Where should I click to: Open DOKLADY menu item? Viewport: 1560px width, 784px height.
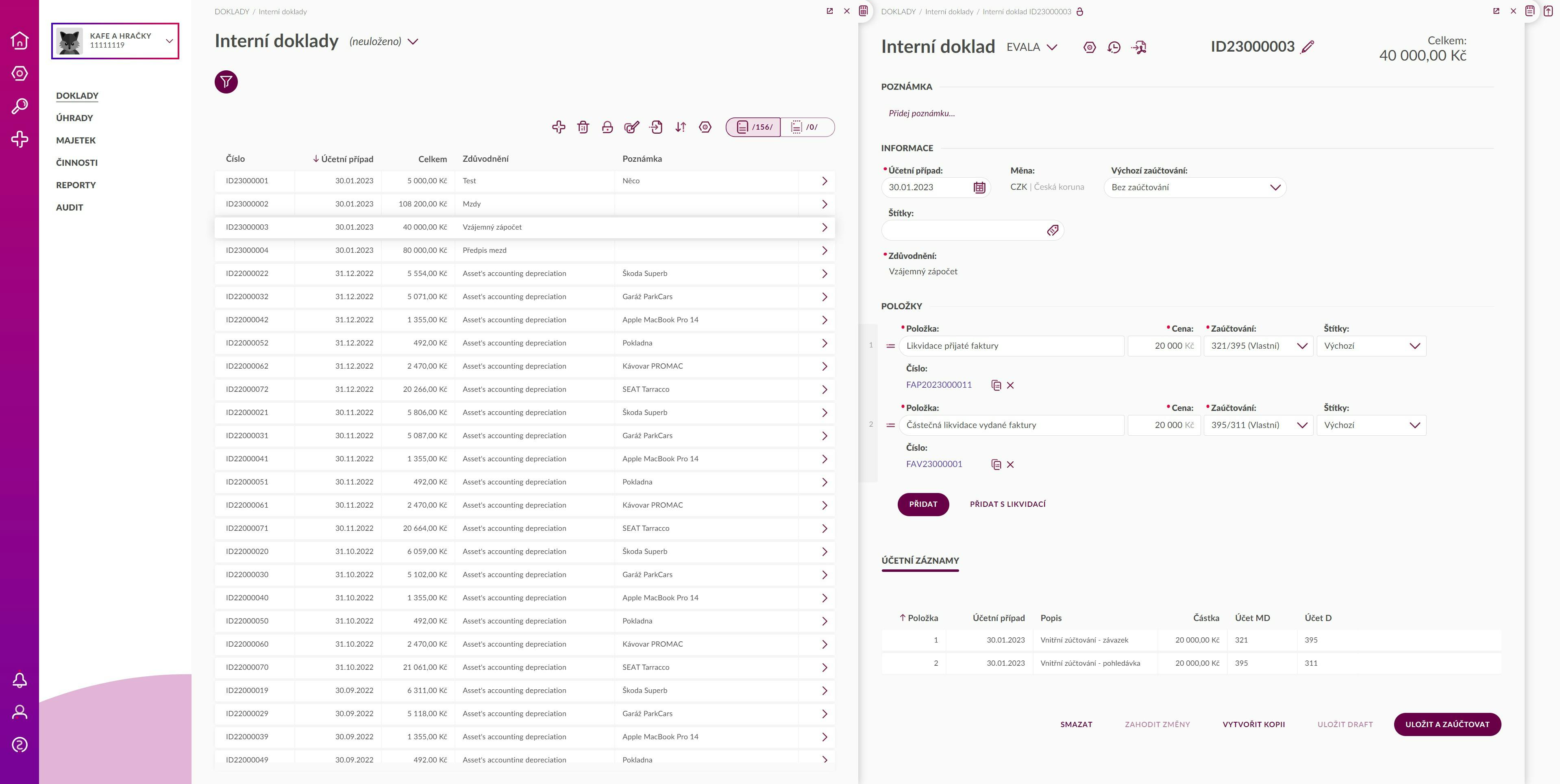77,96
